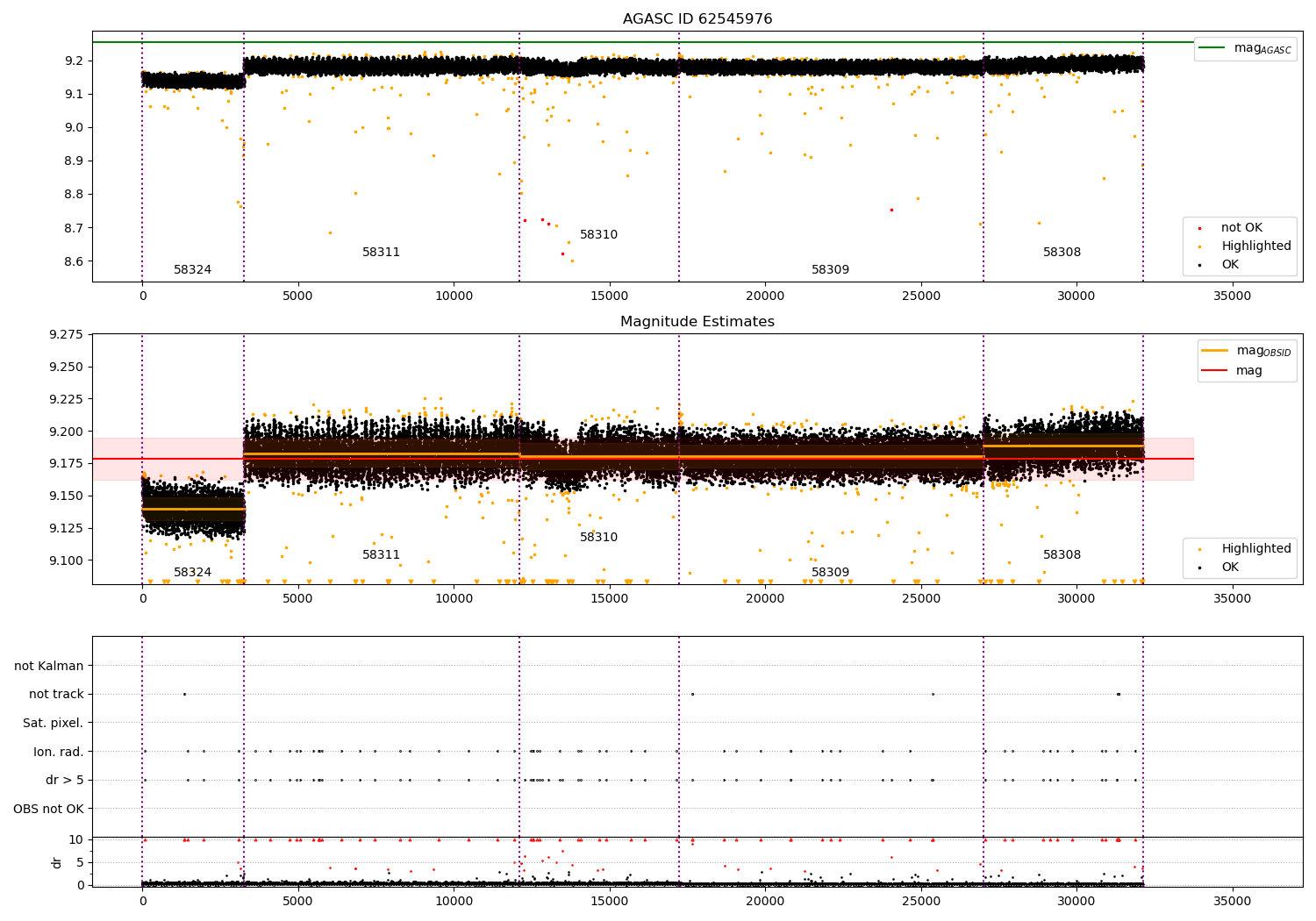
Task: Click the 'OBS not OK' axis label
Action: [49, 809]
